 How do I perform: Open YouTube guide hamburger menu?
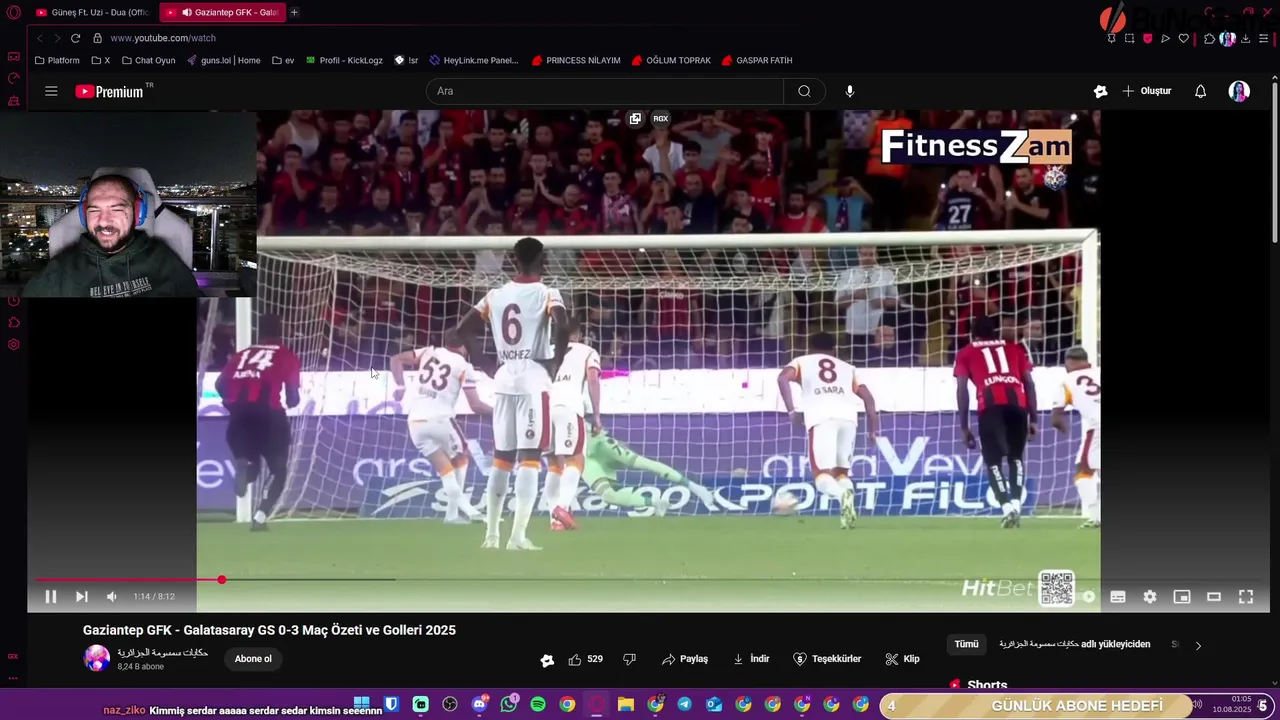point(51,91)
